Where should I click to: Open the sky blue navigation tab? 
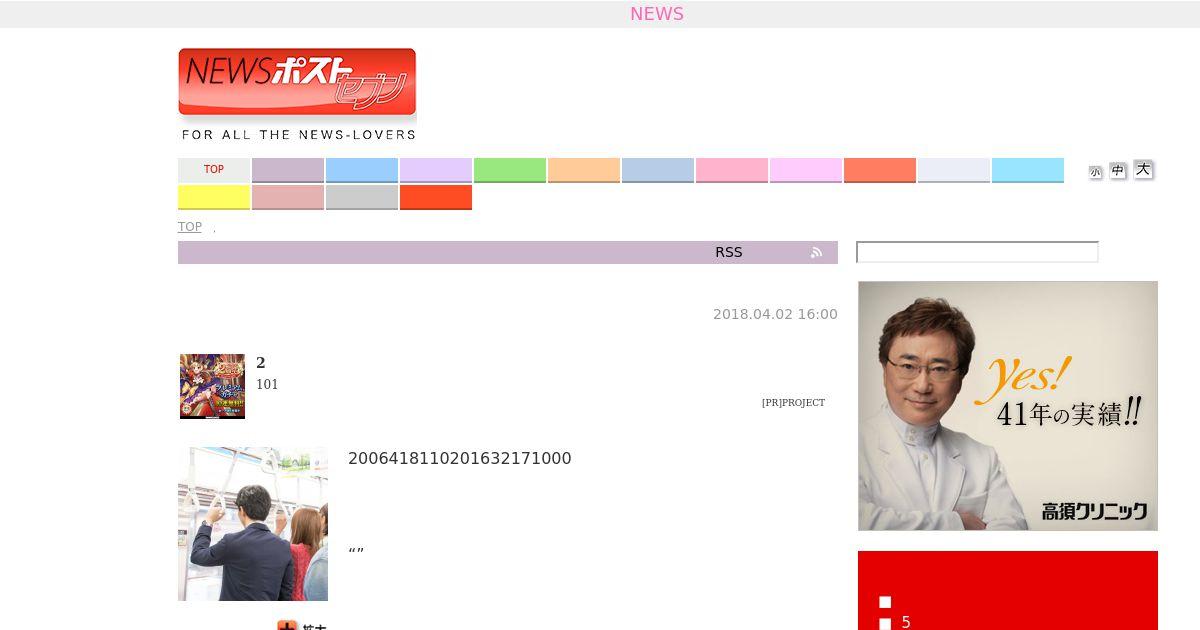362,170
